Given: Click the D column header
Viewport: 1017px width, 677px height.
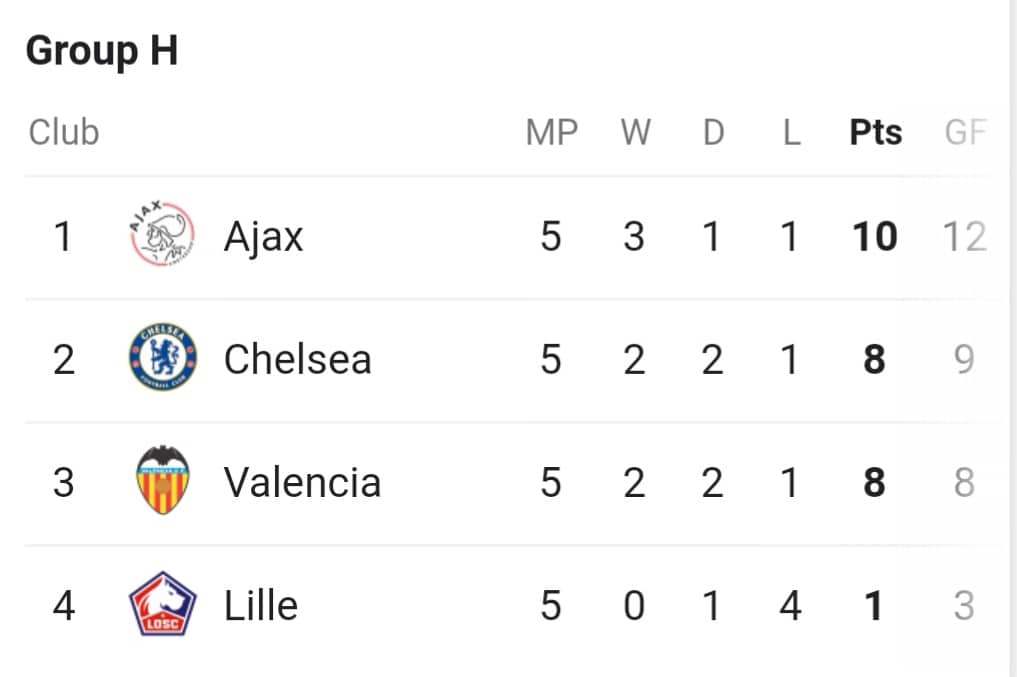Looking at the screenshot, I should click(x=713, y=132).
